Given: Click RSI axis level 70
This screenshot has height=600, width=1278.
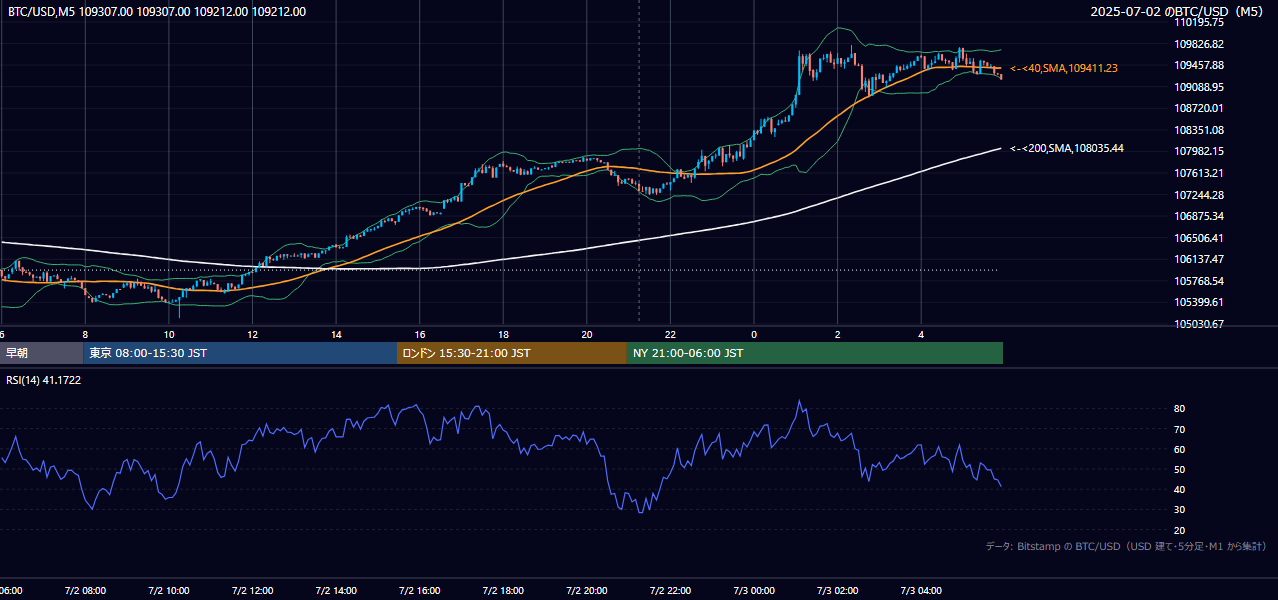Looking at the screenshot, I should click(x=1179, y=429).
